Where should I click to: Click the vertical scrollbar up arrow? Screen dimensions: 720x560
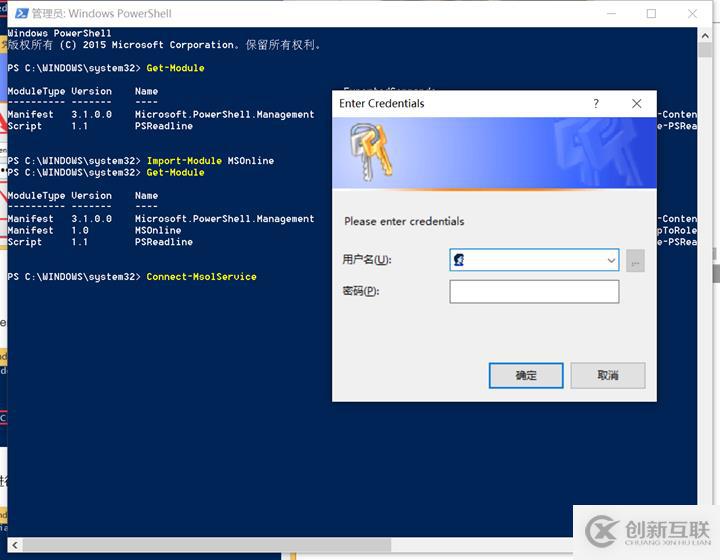click(x=705, y=35)
